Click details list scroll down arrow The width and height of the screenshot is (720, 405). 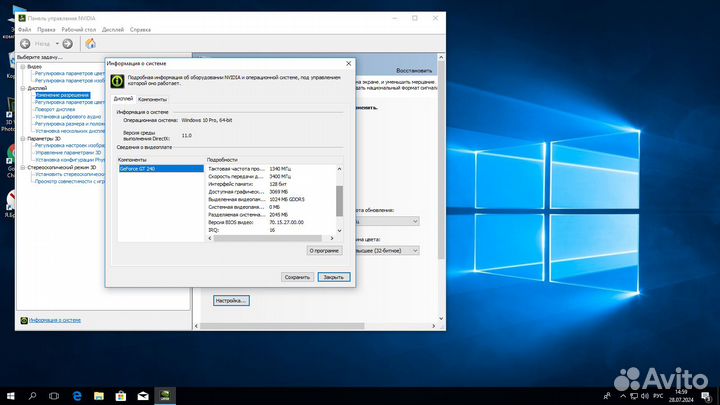pos(339,231)
